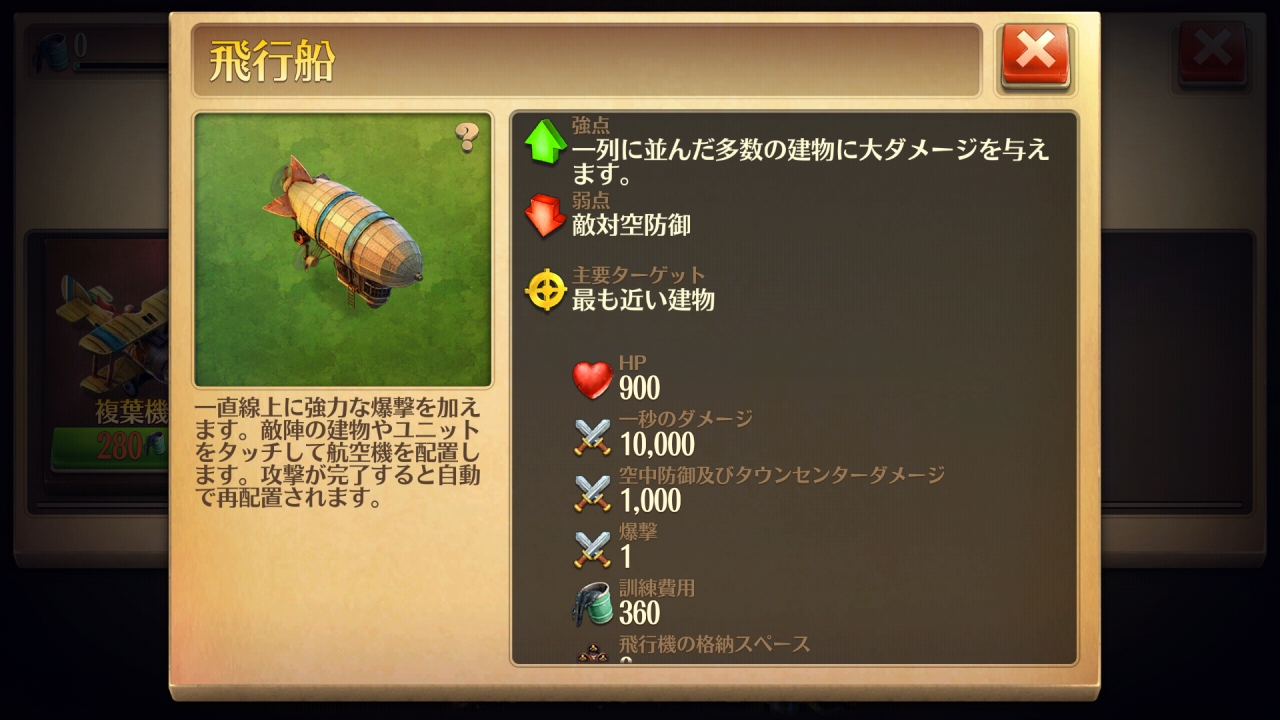Viewport: 1280px width, 720px height.
Task: Tap the oil barrel training cost icon
Action: (x=592, y=603)
